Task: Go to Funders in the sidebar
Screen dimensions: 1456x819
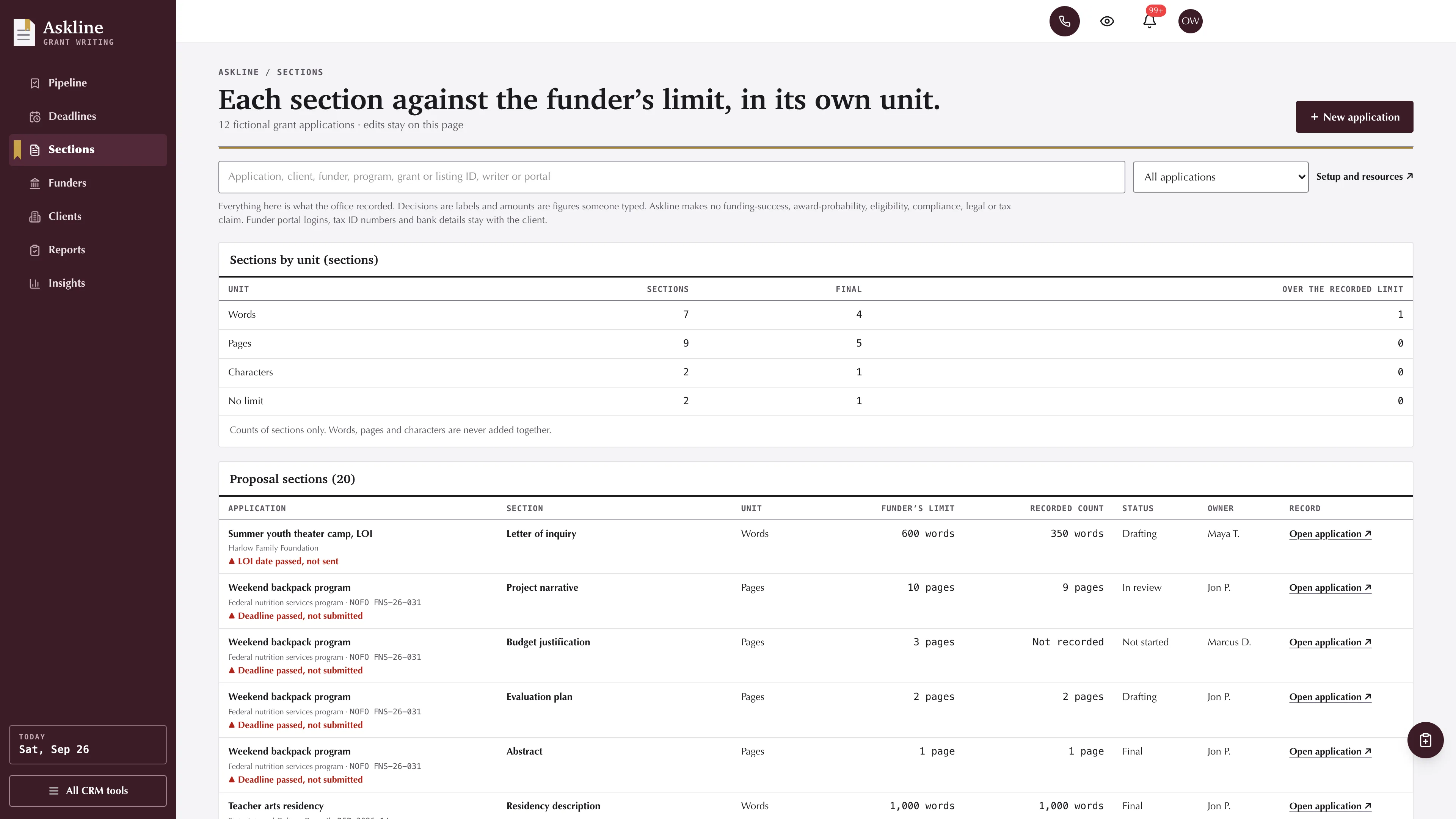Action: pyautogui.click(x=88, y=183)
